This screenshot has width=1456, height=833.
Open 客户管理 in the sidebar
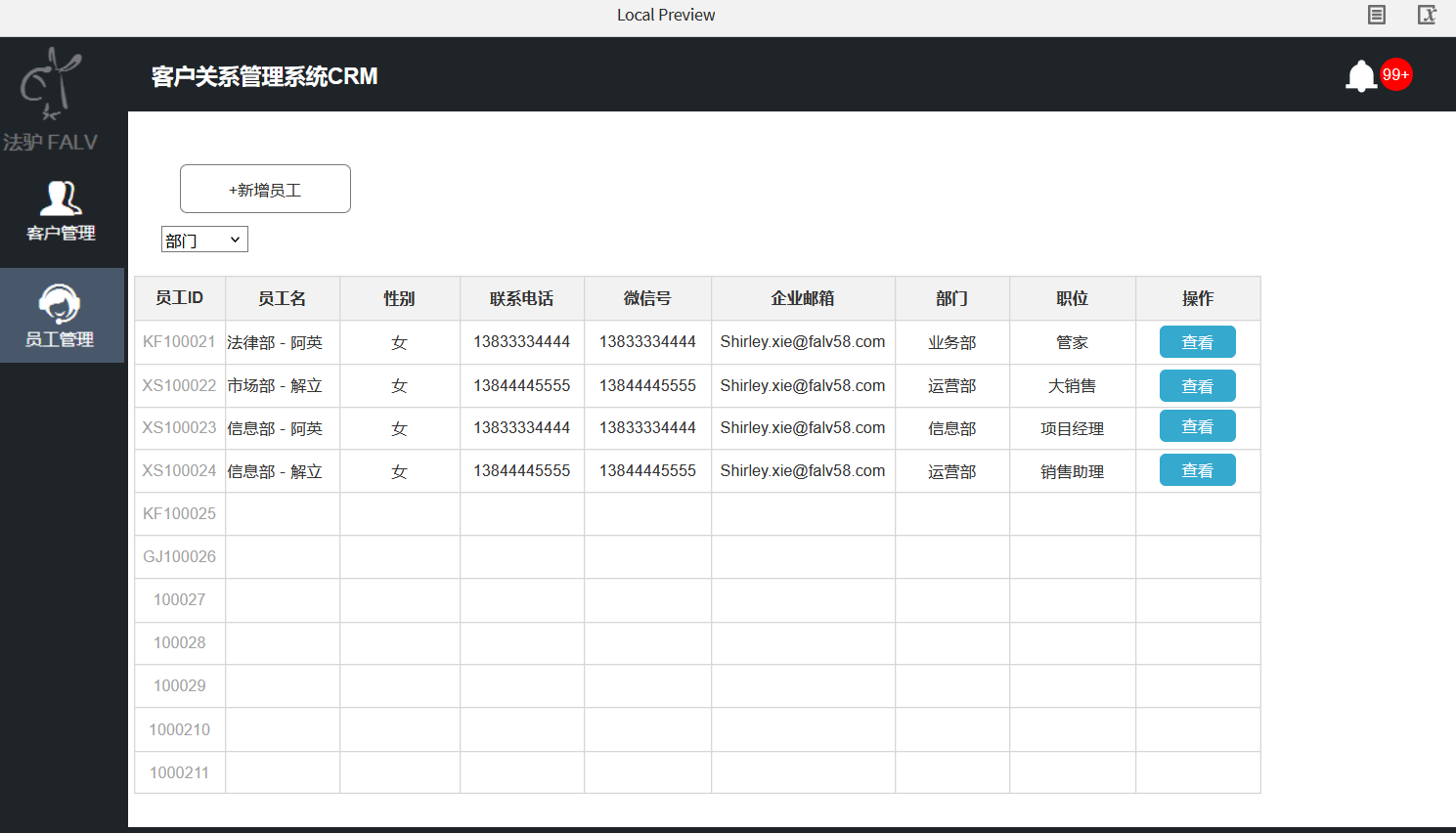coord(61,211)
